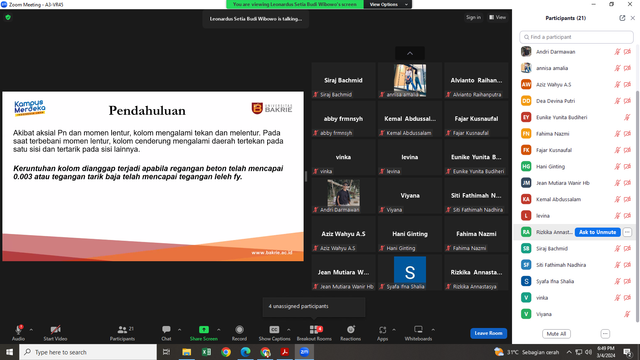Click Fahima Nazmi's video-off icon
This screenshot has height=360, width=640.
(627, 133)
